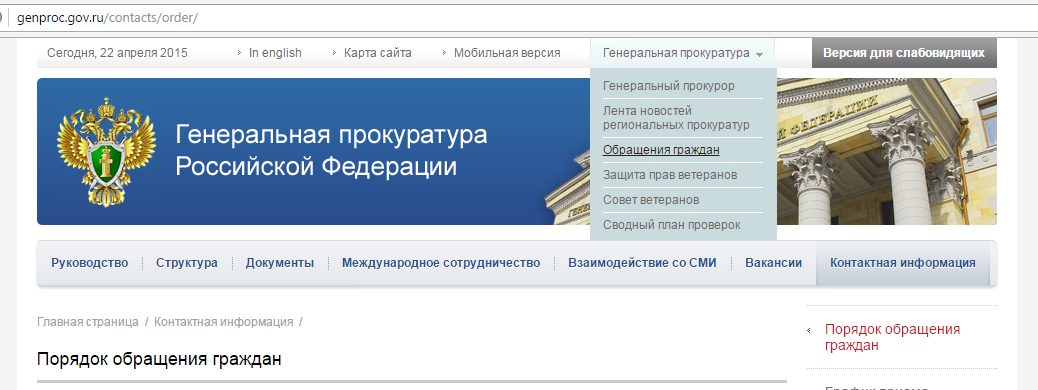Select Контактная информация navigation tab
1038x390 pixels.
902,263
